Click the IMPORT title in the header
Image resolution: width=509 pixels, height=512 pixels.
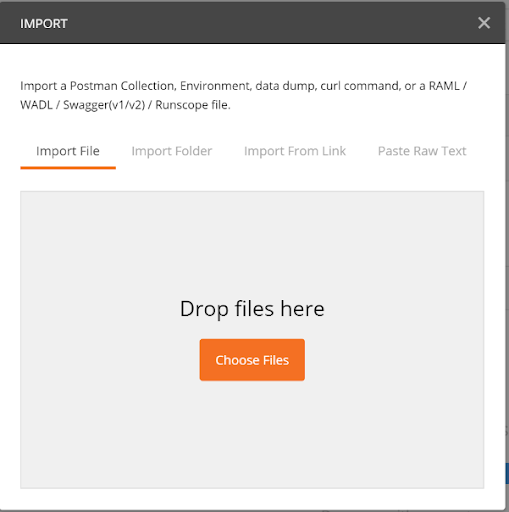44,24
